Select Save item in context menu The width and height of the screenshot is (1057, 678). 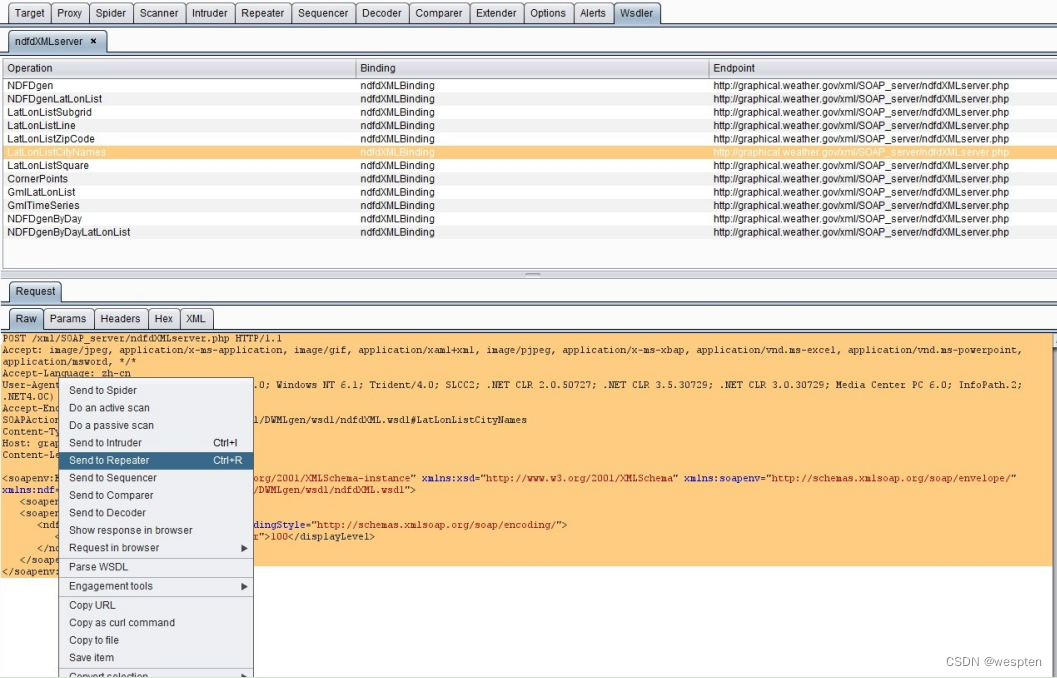tap(91, 658)
